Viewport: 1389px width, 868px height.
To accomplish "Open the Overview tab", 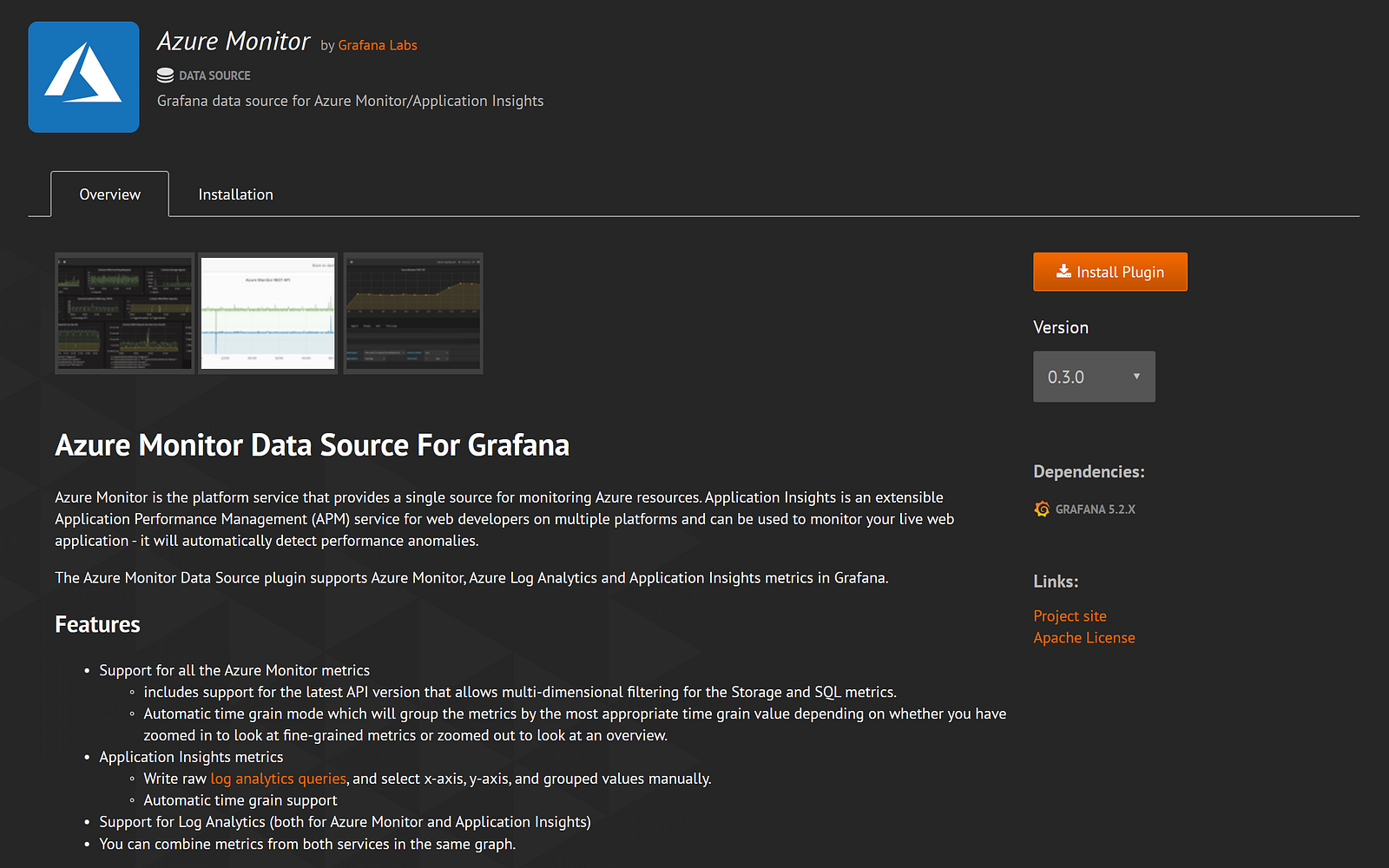I will click(110, 194).
